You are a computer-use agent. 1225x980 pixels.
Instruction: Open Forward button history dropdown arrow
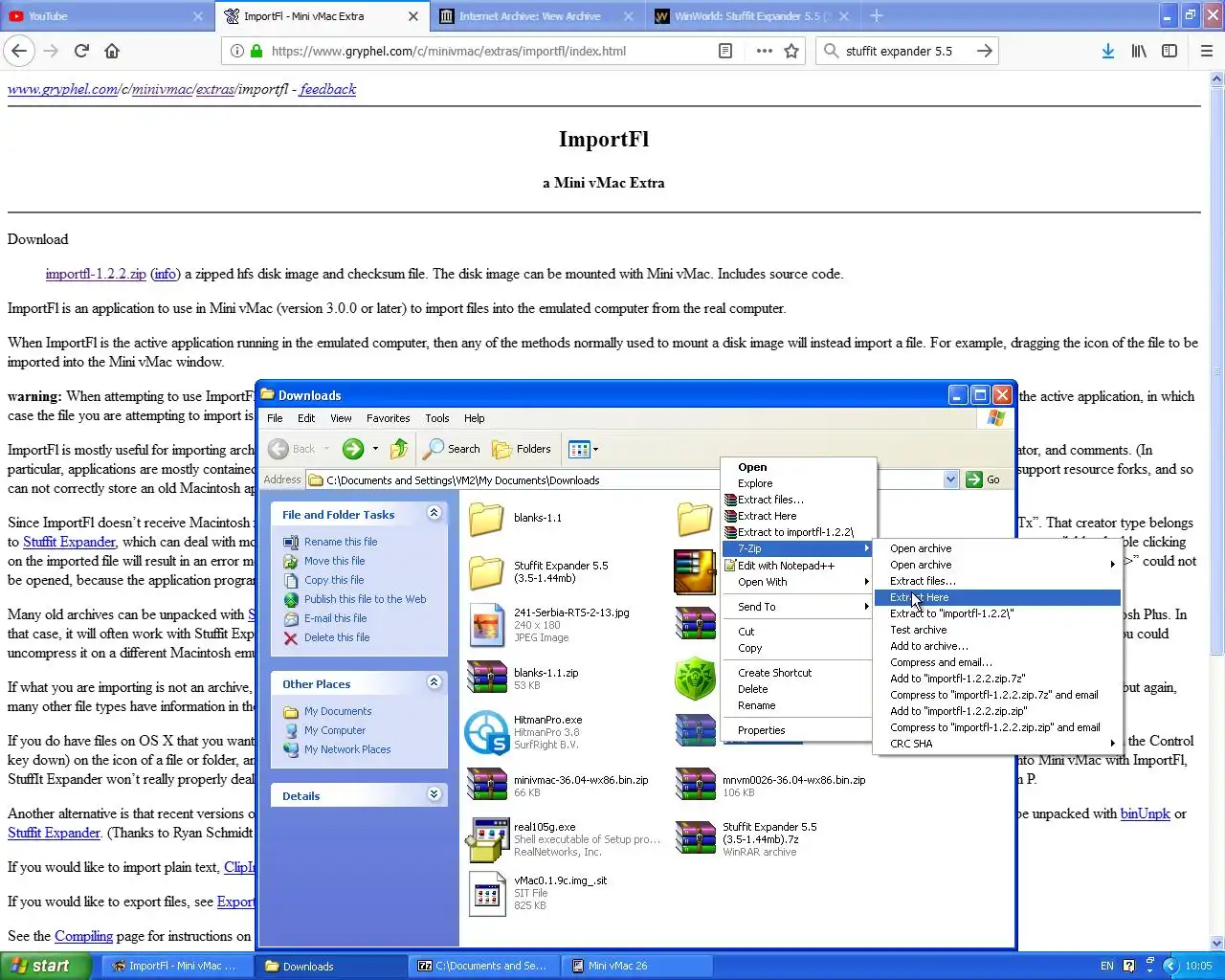tap(375, 448)
